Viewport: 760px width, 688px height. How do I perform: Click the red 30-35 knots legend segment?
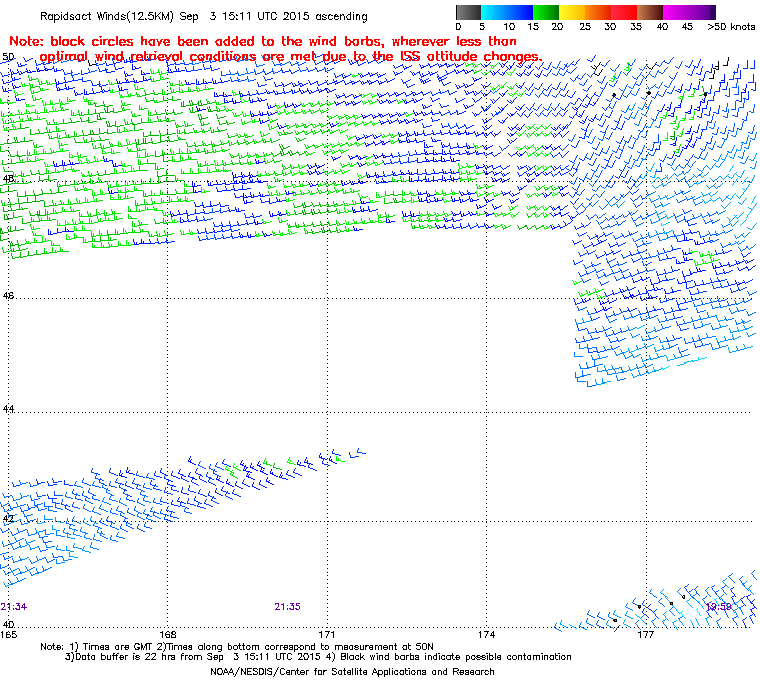point(624,12)
